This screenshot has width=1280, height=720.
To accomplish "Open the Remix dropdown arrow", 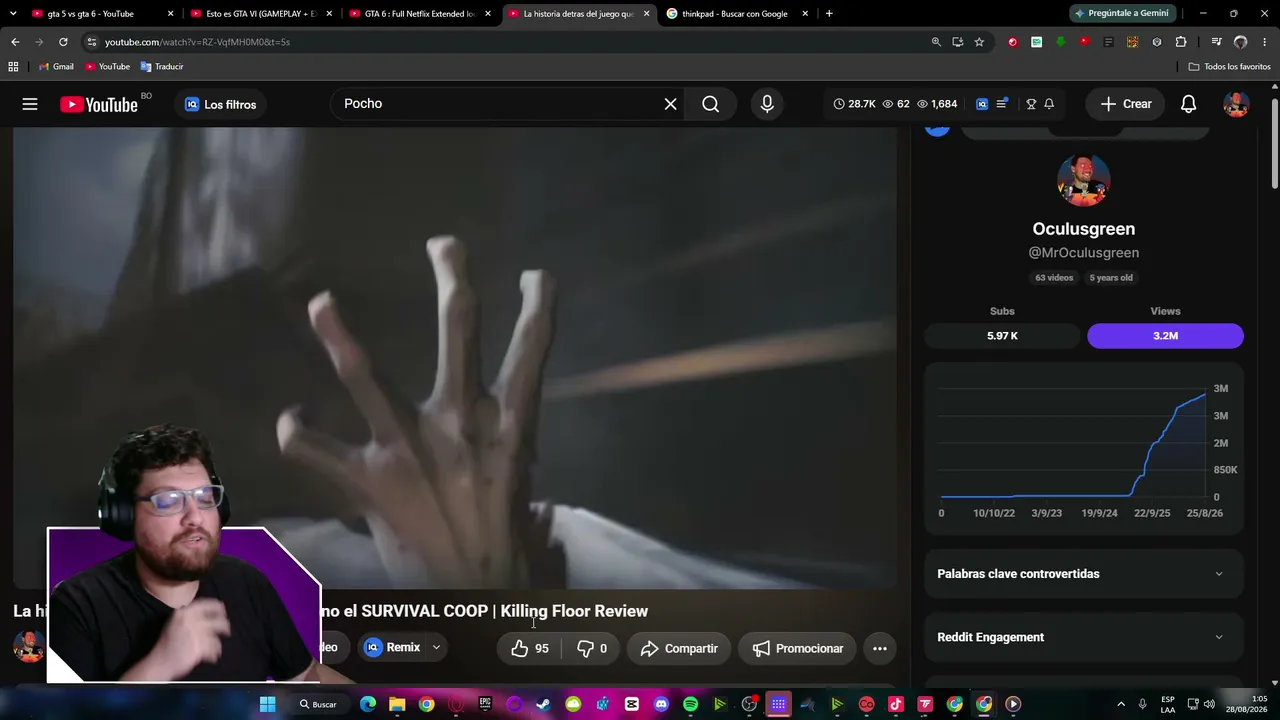I will point(436,648).
